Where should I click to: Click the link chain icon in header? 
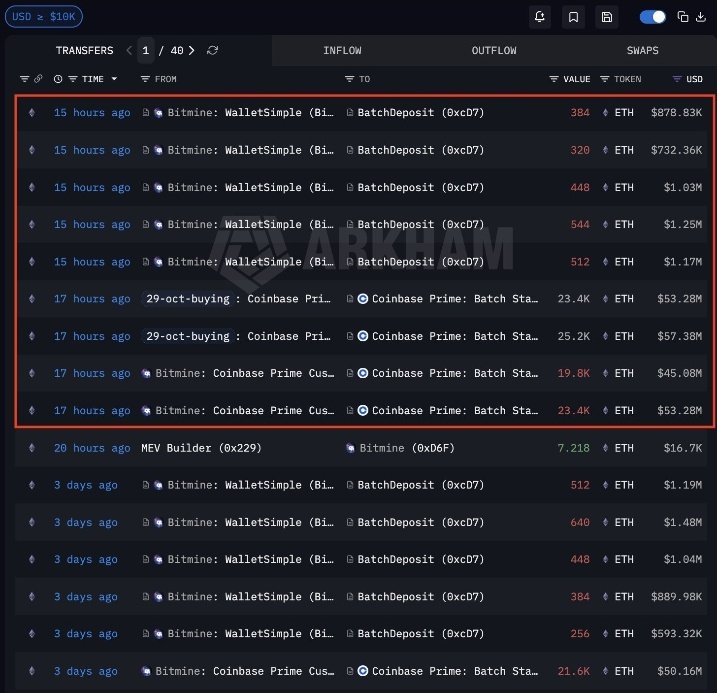click(x=38, y=79)
